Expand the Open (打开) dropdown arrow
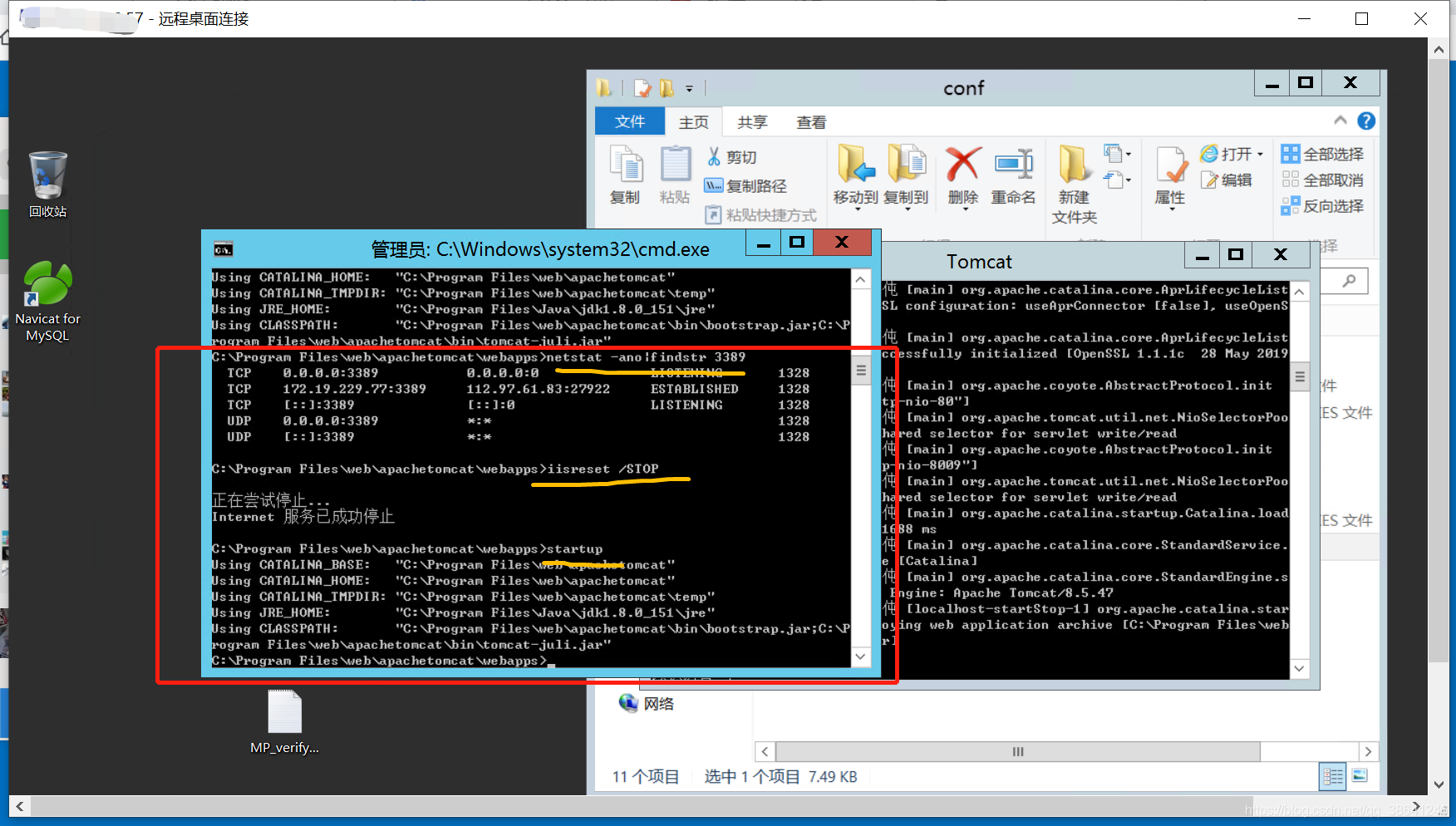The image size is (1456, 826). pos(1260,155)
